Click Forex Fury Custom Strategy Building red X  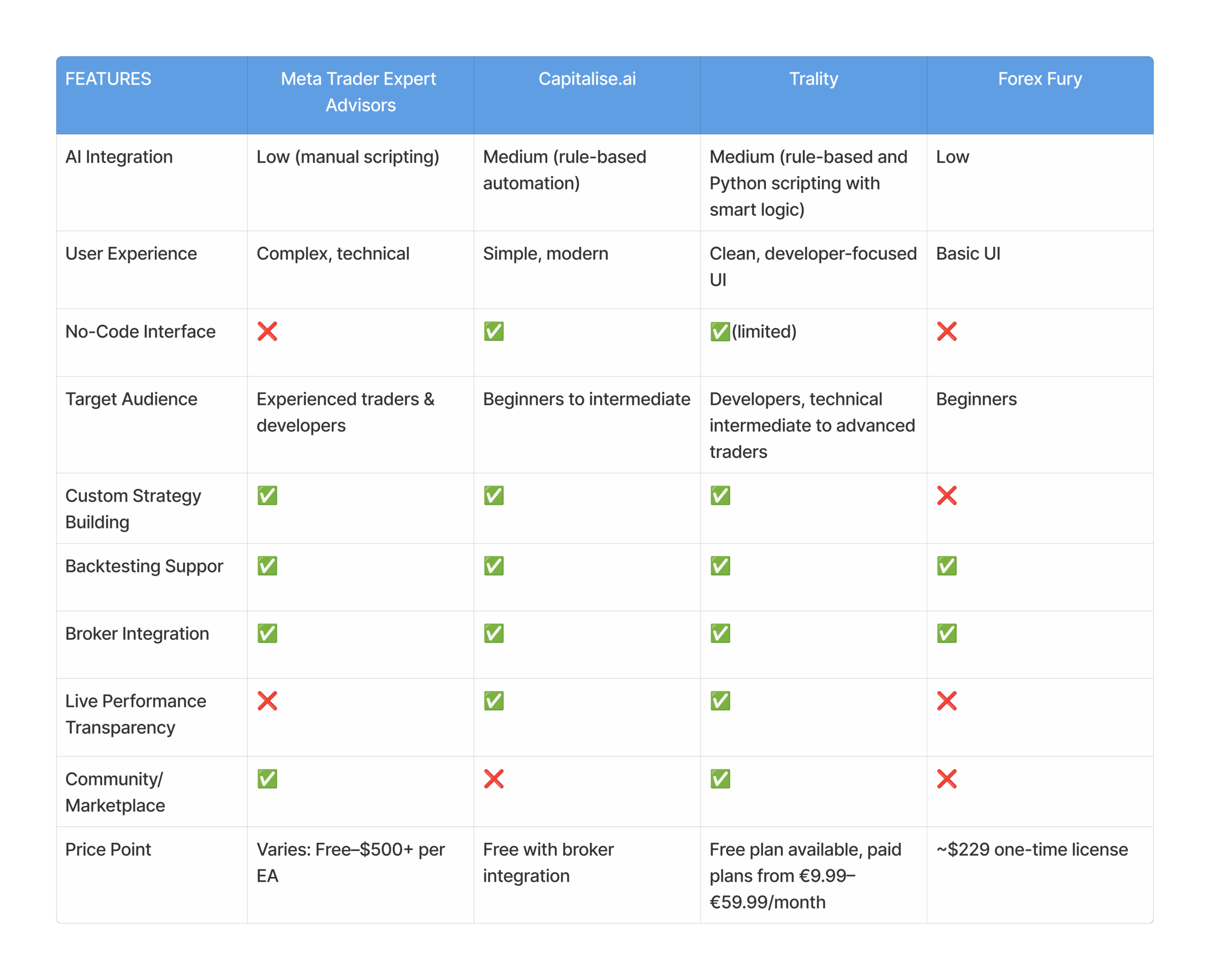click(946, 495)
